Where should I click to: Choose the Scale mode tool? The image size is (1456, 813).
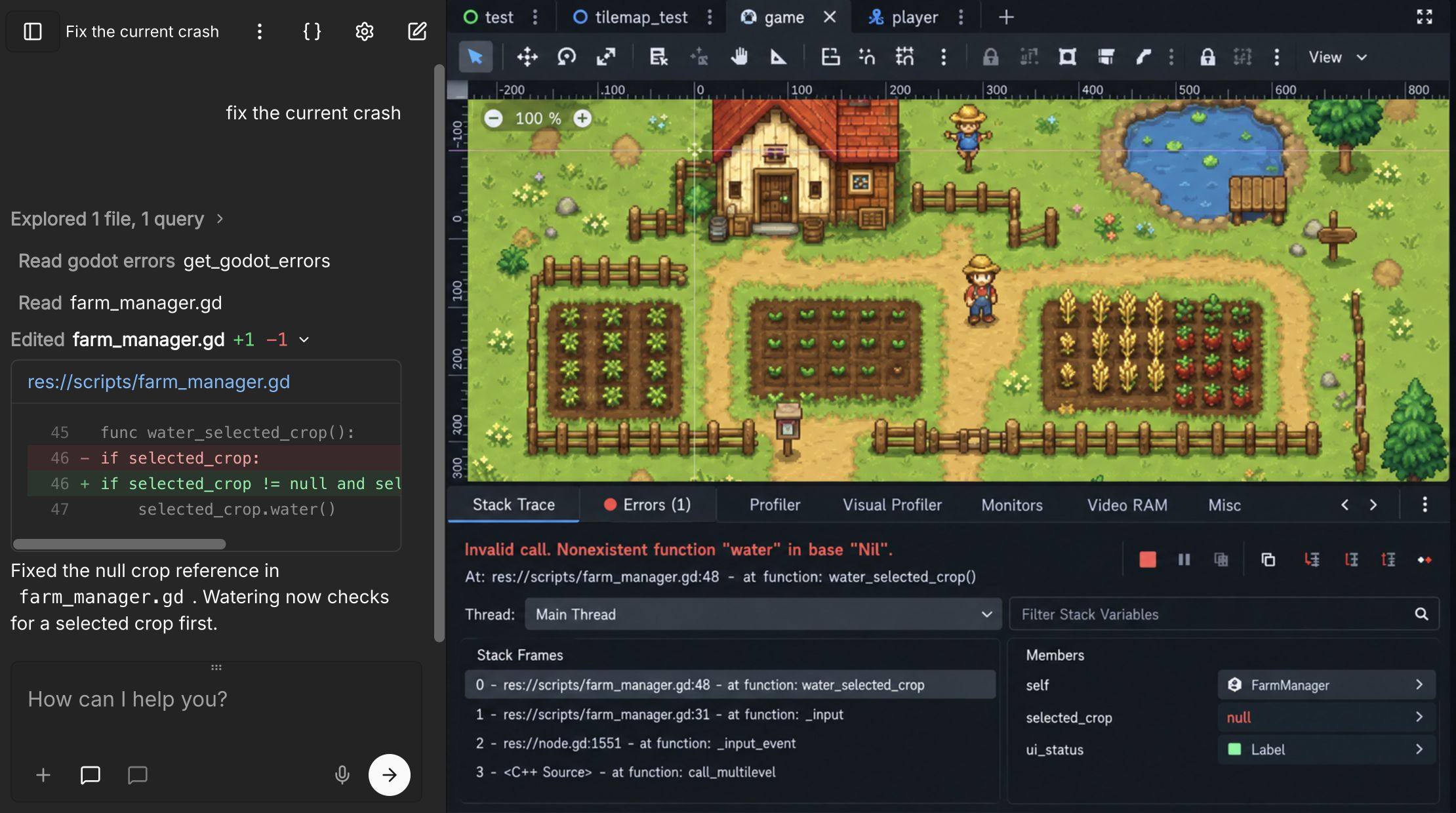pos(606,57)
